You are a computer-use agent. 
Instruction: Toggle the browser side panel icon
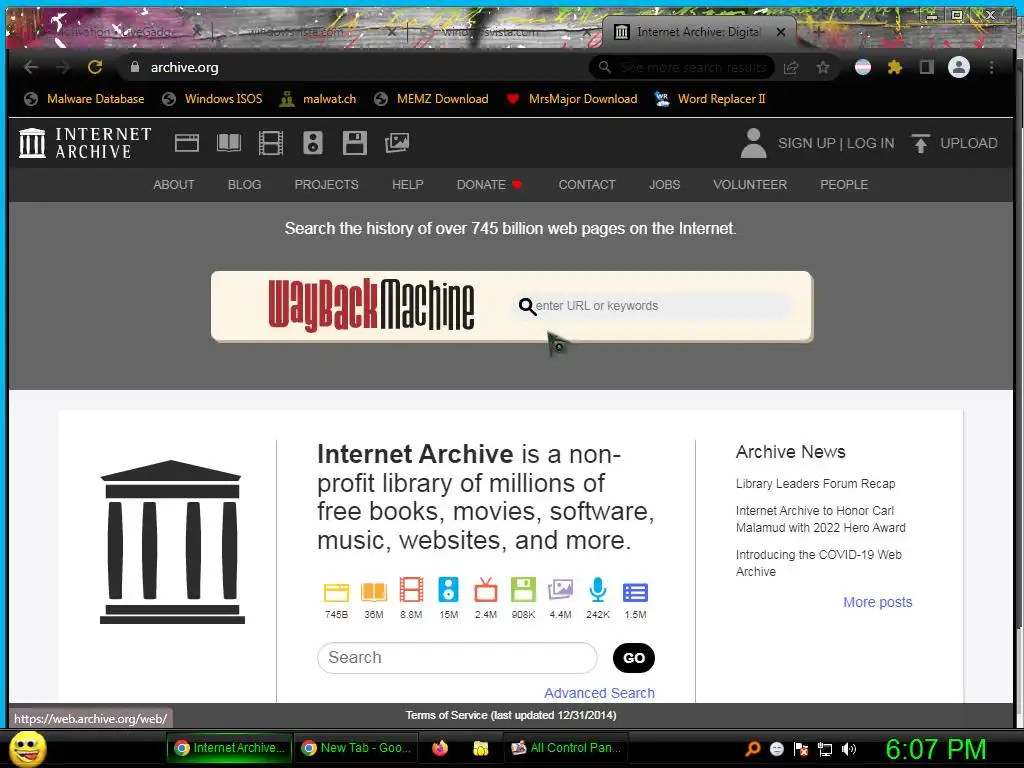click(x=927, y=67)
